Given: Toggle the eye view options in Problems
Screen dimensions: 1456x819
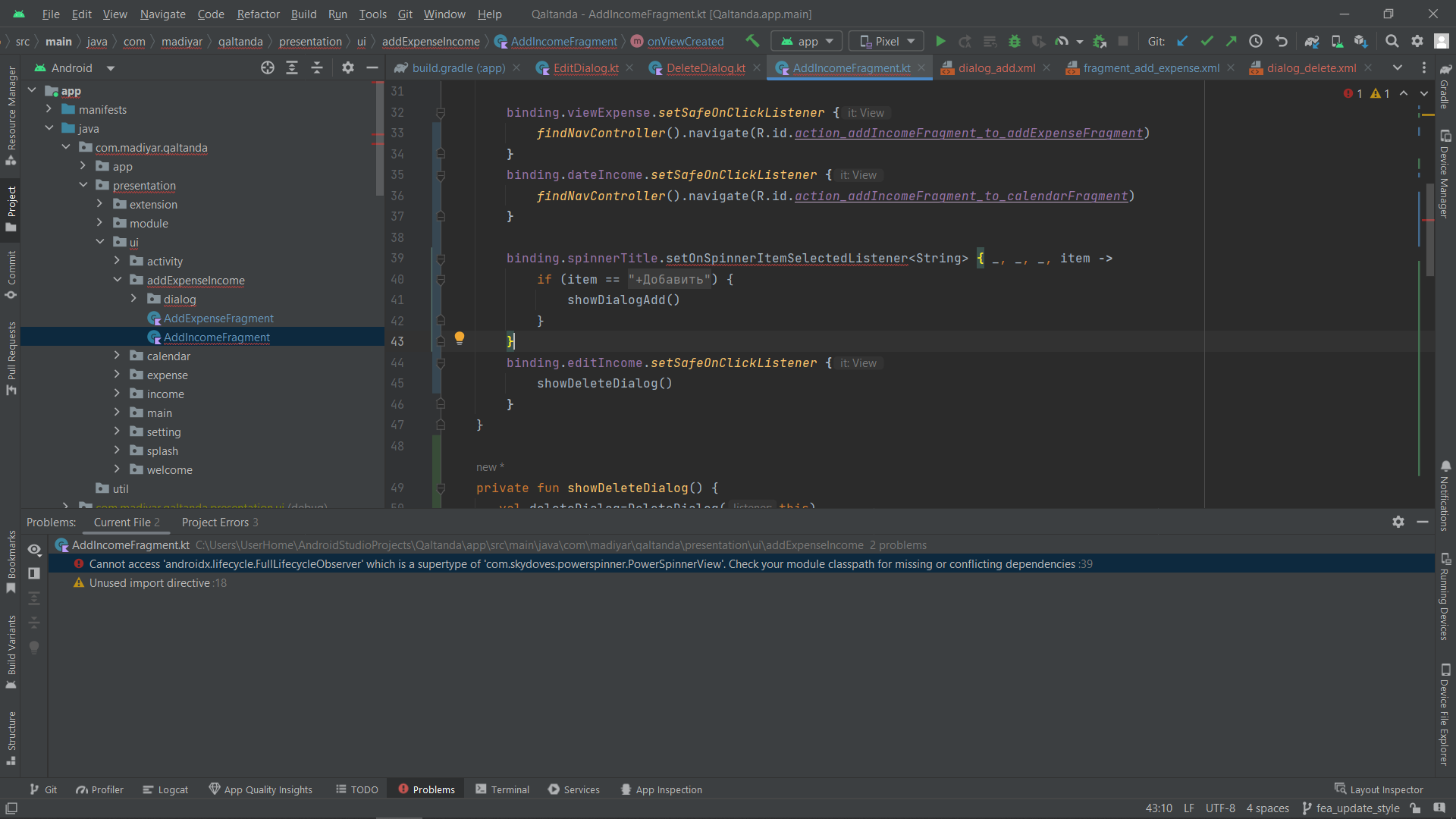Looking at the screenshot, I should click(x=34, y=549).
